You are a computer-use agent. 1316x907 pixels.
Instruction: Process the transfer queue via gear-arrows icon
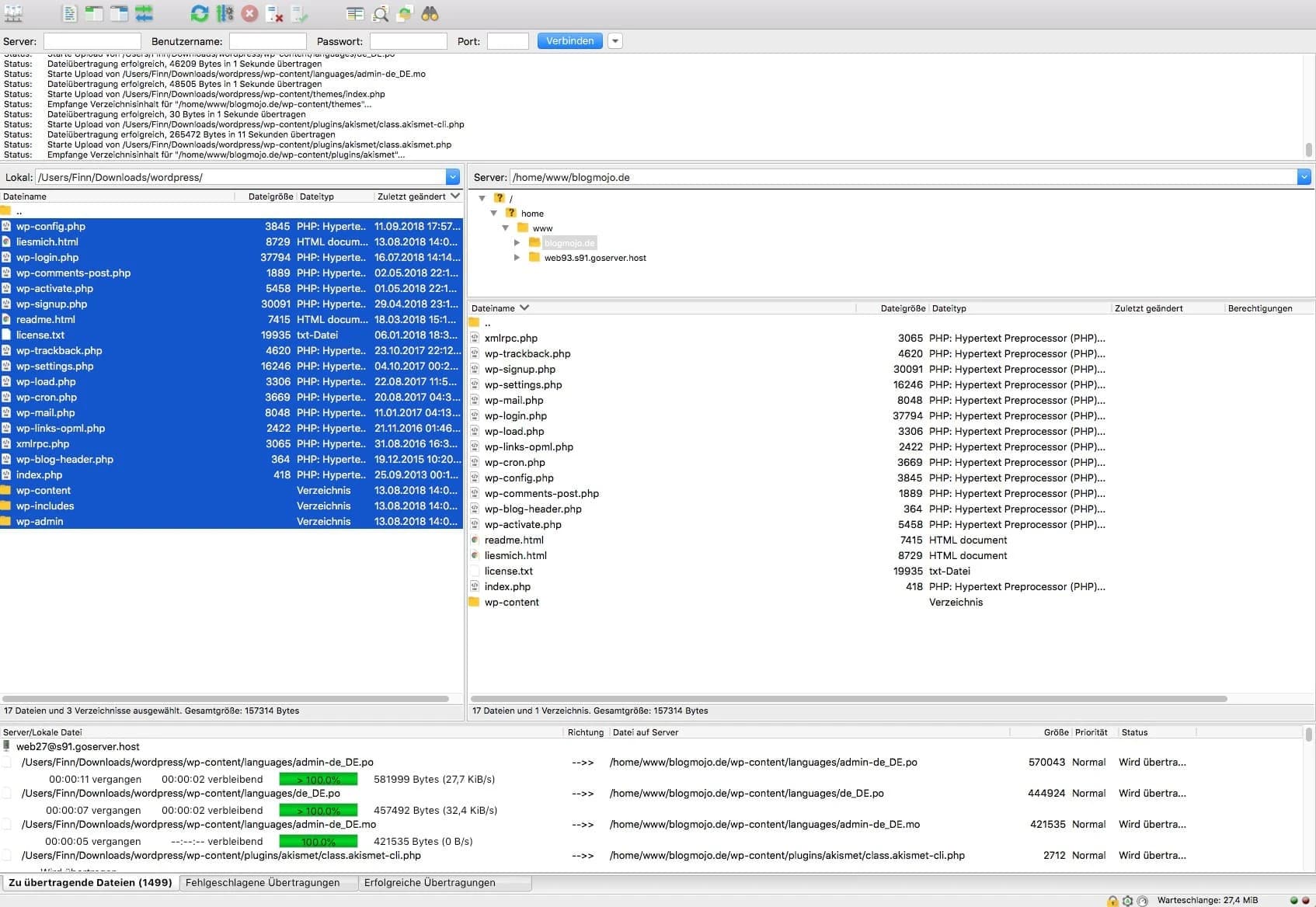pos(225,13)
